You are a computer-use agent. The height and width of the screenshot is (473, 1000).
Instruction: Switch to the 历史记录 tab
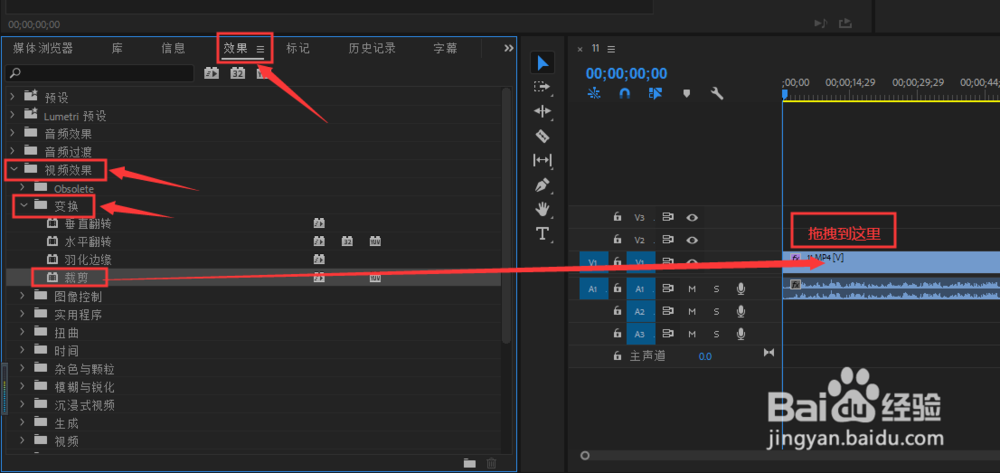tap(372, 48)
